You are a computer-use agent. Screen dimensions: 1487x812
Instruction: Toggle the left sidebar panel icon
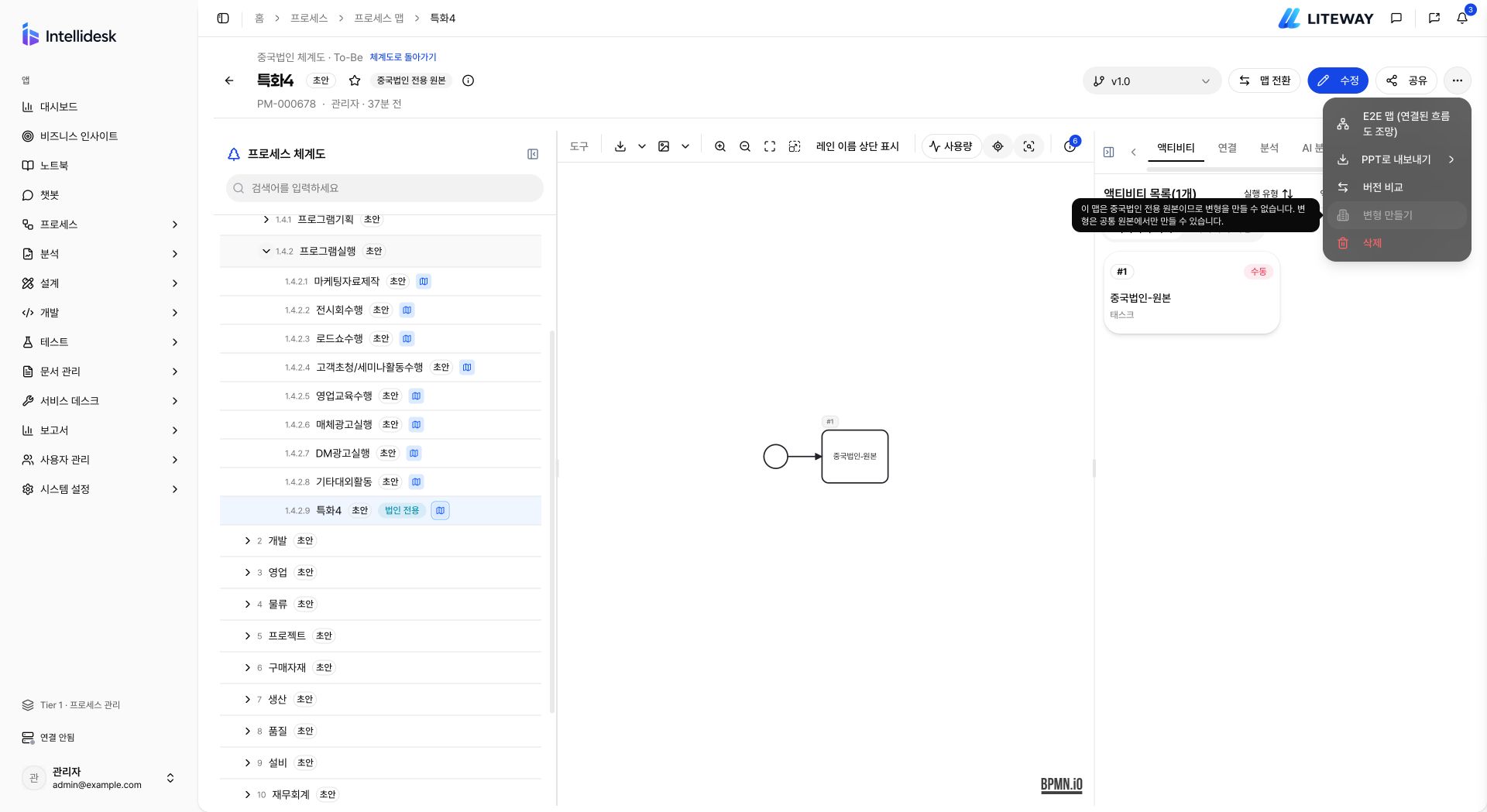click(223, 18)
